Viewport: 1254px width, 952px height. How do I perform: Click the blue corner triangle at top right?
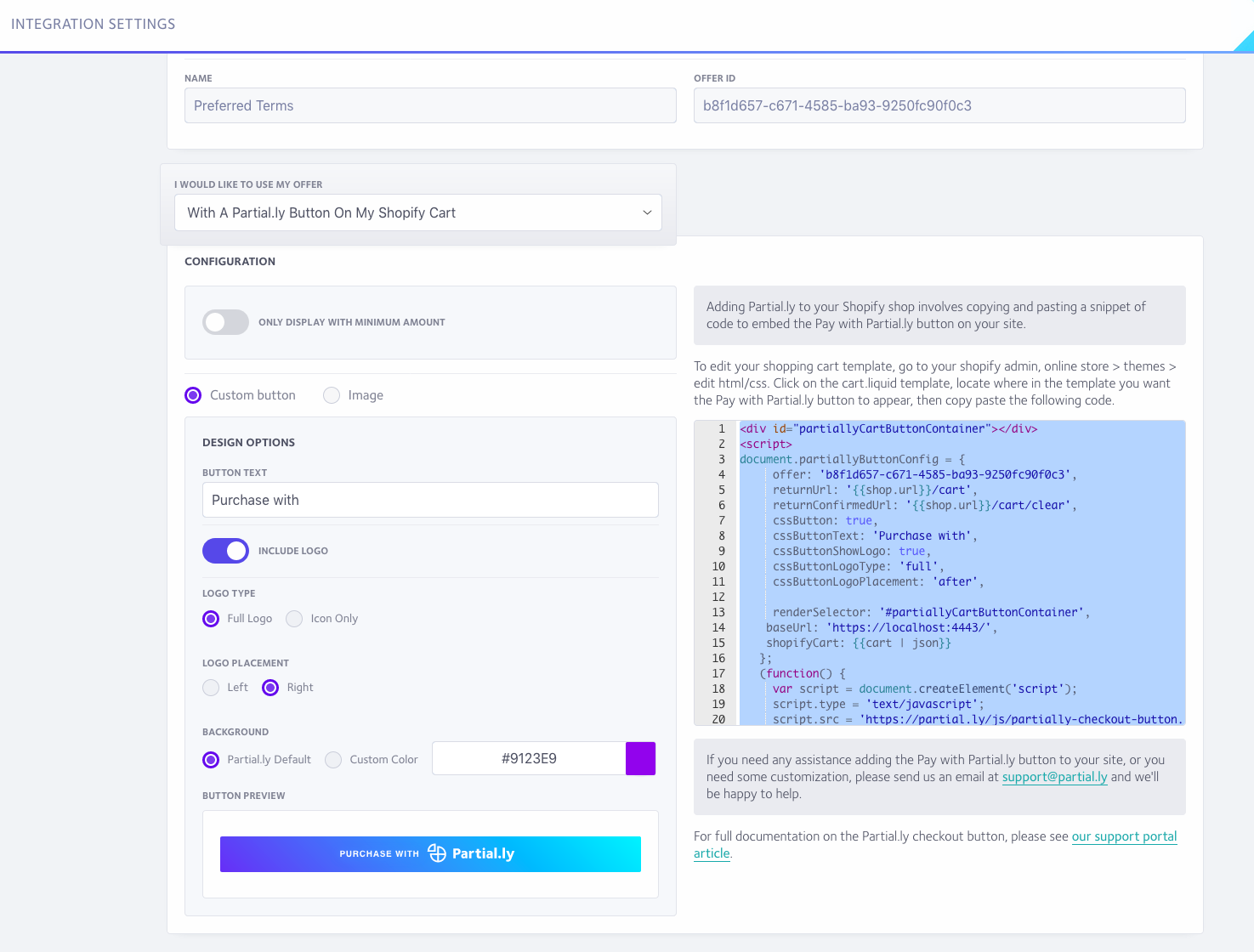point(1245,42)
